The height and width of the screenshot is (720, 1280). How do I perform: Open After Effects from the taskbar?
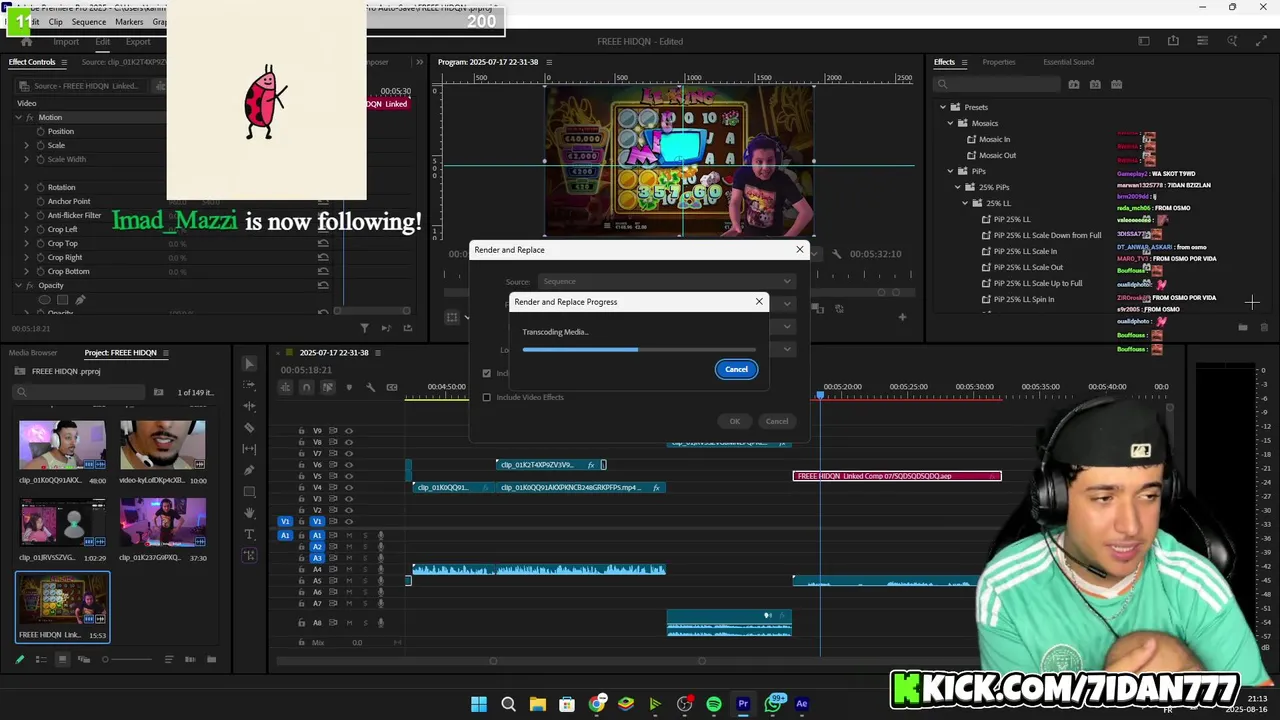coord(801,704)
